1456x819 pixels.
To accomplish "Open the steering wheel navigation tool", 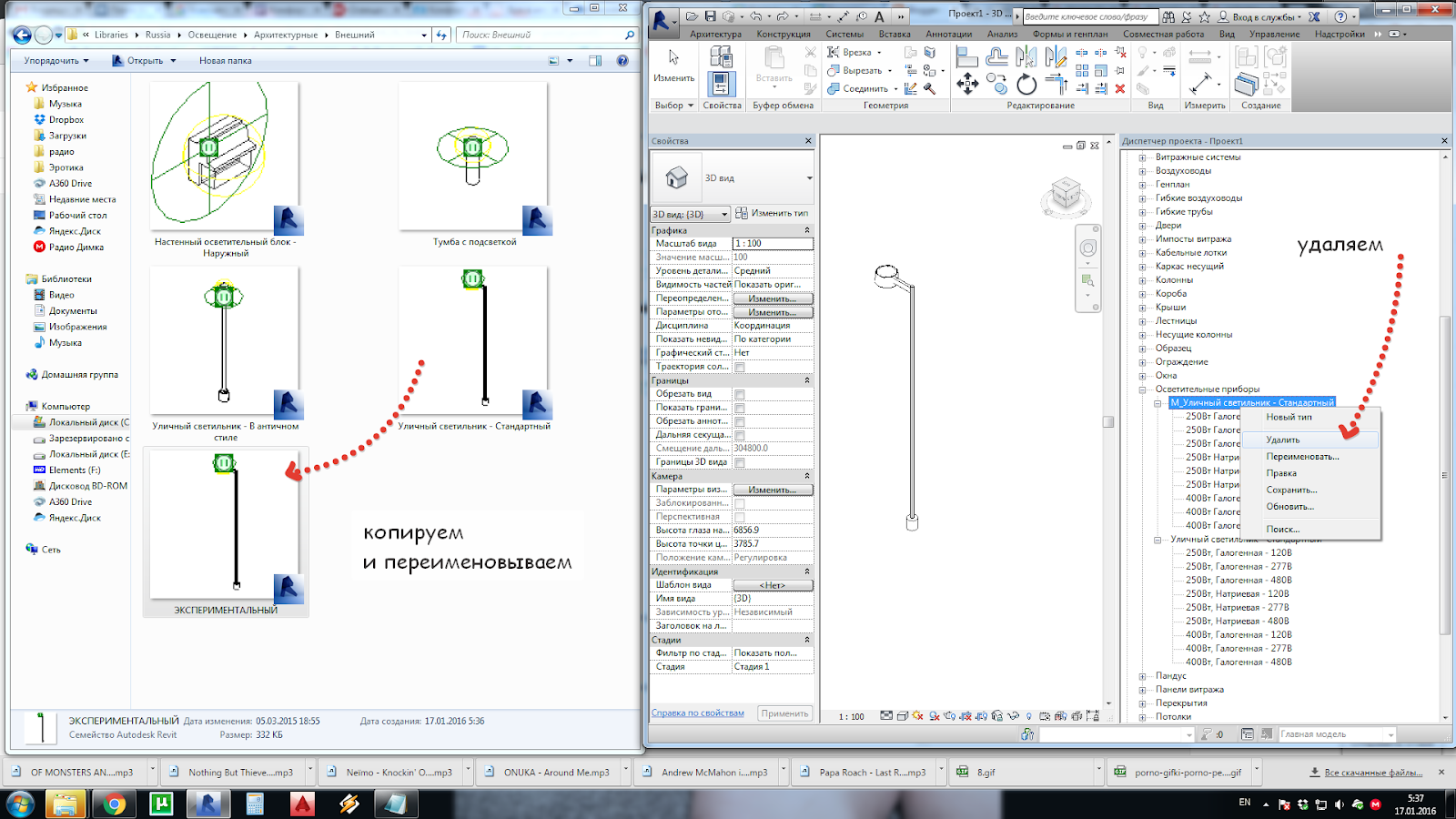I will [1087, 248].
